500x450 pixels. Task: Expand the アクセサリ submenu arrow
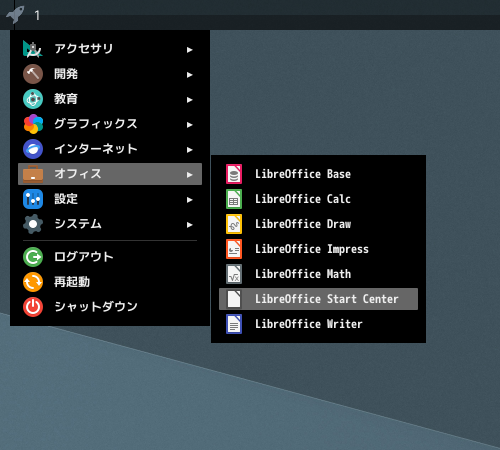[190, 50]
